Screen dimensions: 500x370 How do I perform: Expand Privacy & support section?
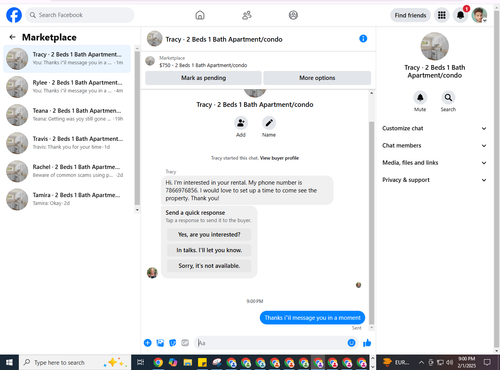434,180
